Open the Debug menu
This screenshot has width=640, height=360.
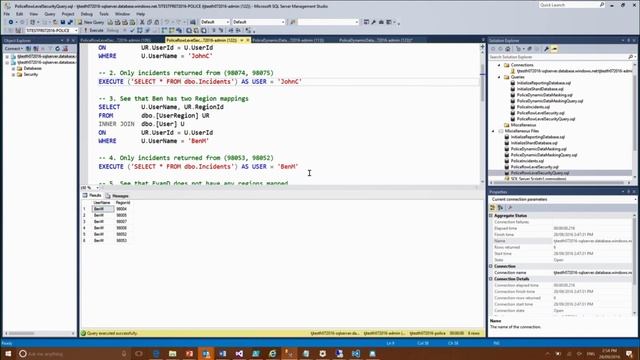pyautogui.click(x=87, y=14)
